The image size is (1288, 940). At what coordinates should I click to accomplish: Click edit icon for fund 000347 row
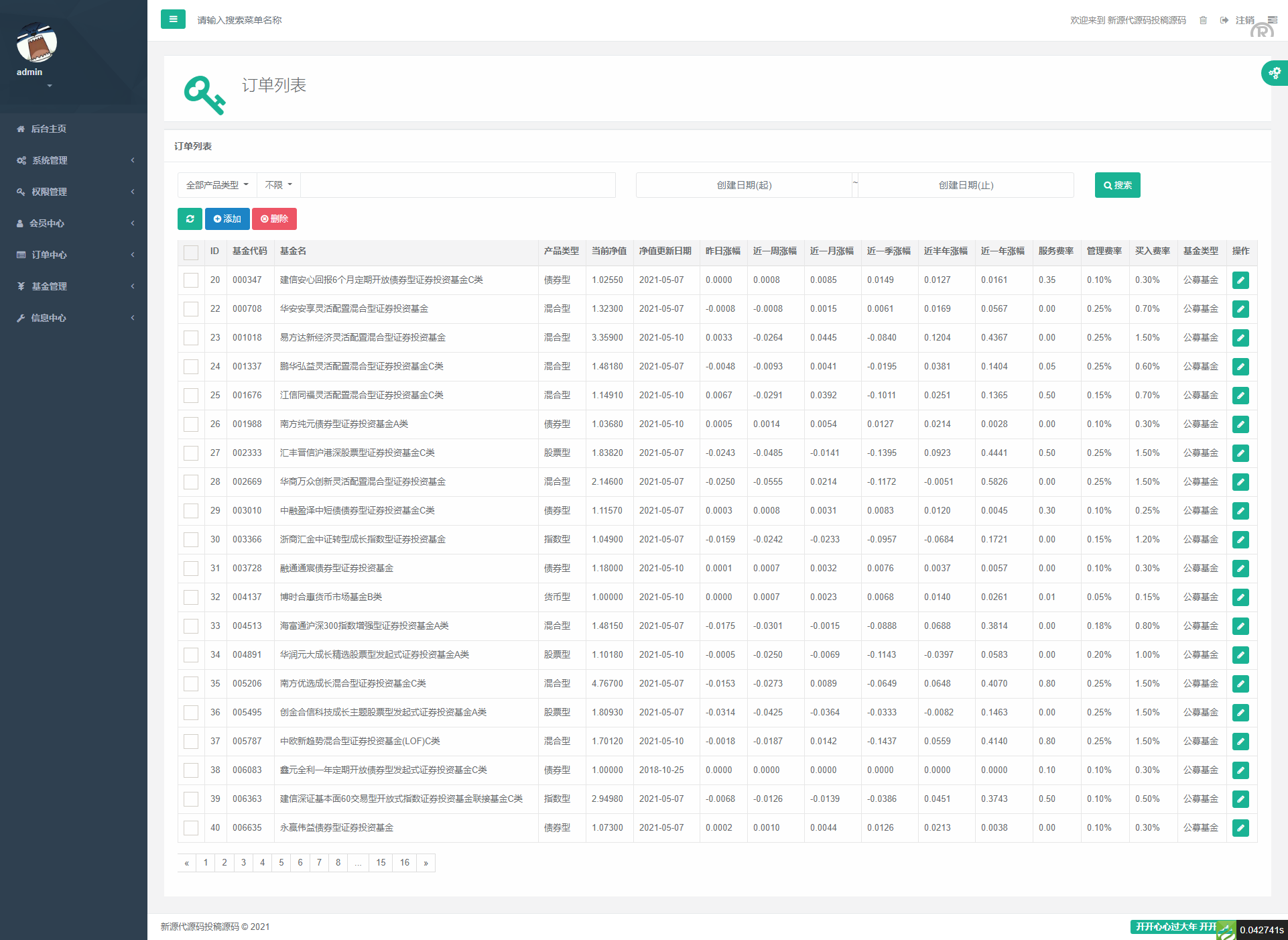click(1240, 280)
